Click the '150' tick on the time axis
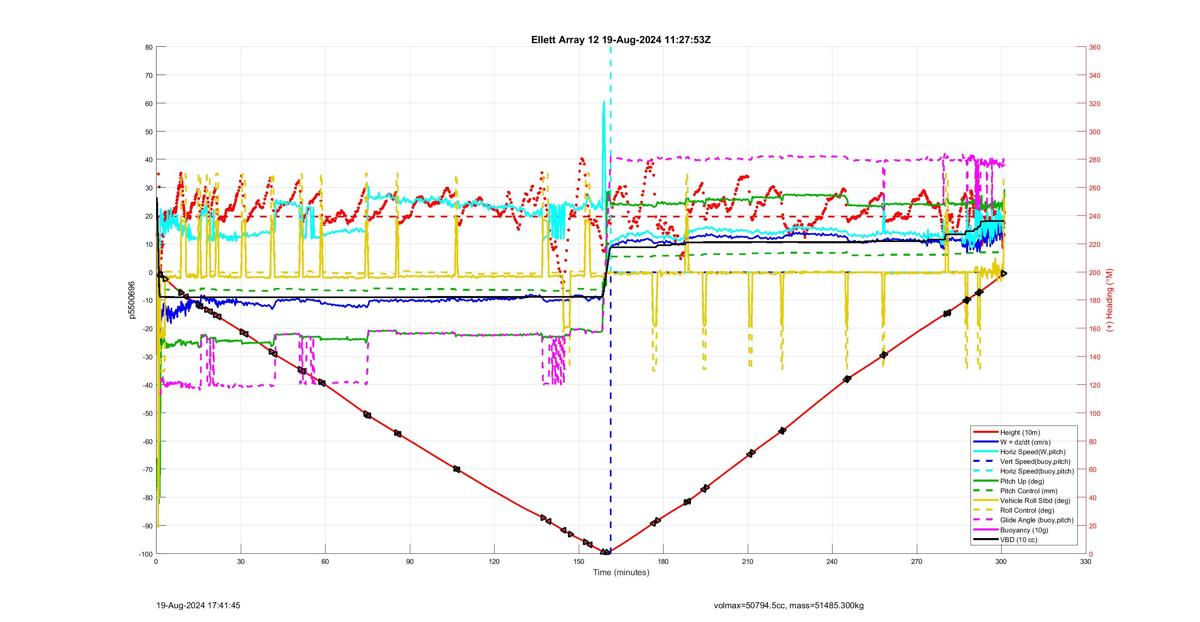Viewport: 1200px width, 622px height. 578,563
